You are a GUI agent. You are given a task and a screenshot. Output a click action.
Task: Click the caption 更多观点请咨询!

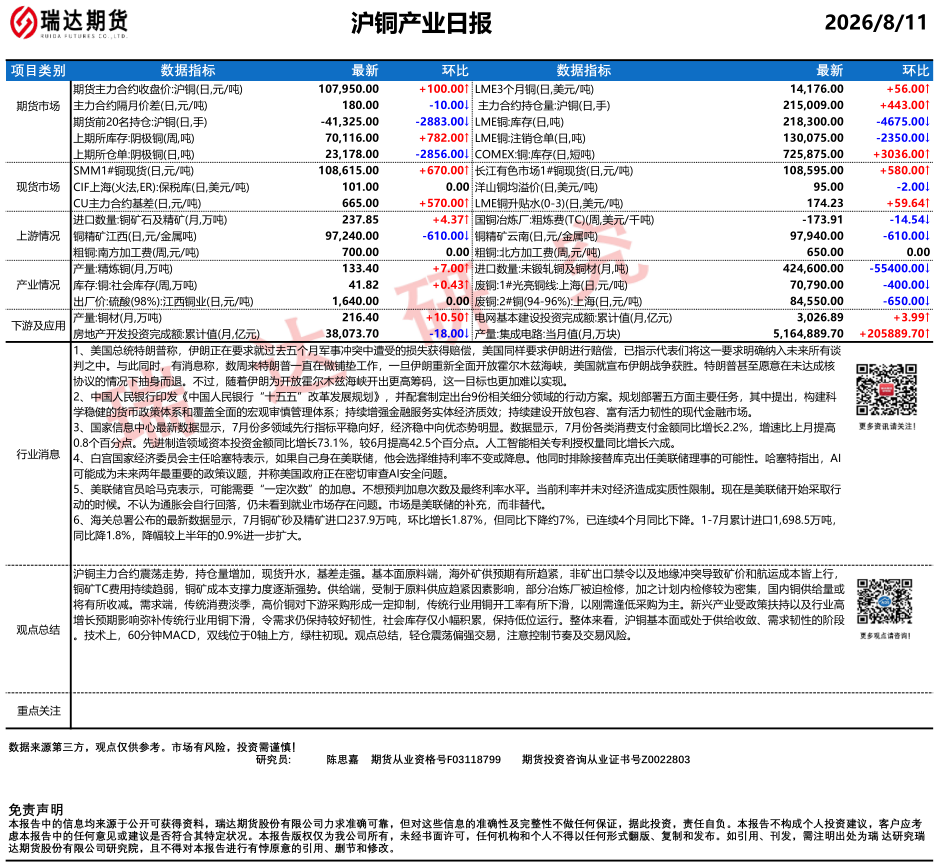click(885, 636)
